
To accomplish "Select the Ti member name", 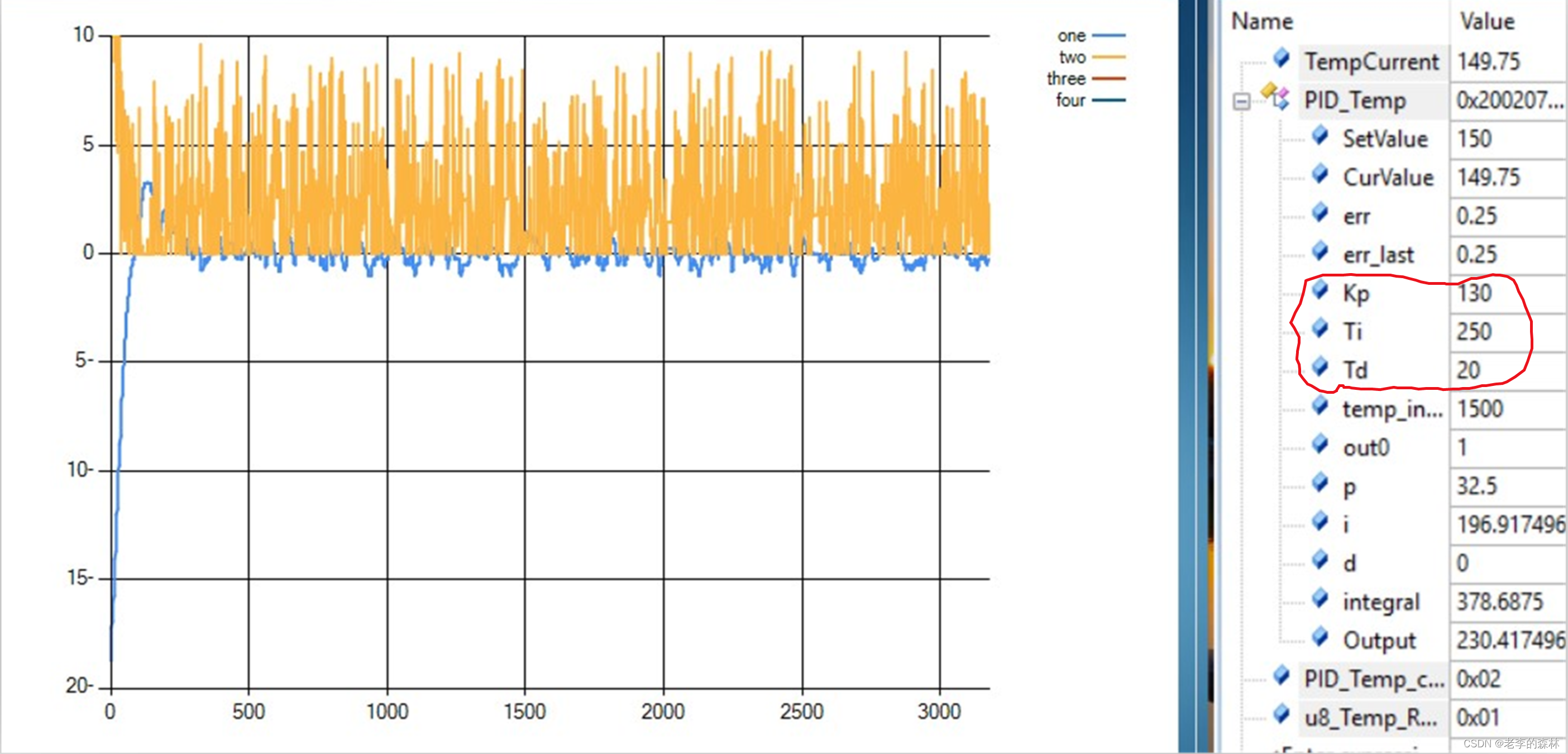I will click(x=1352, y=332).
